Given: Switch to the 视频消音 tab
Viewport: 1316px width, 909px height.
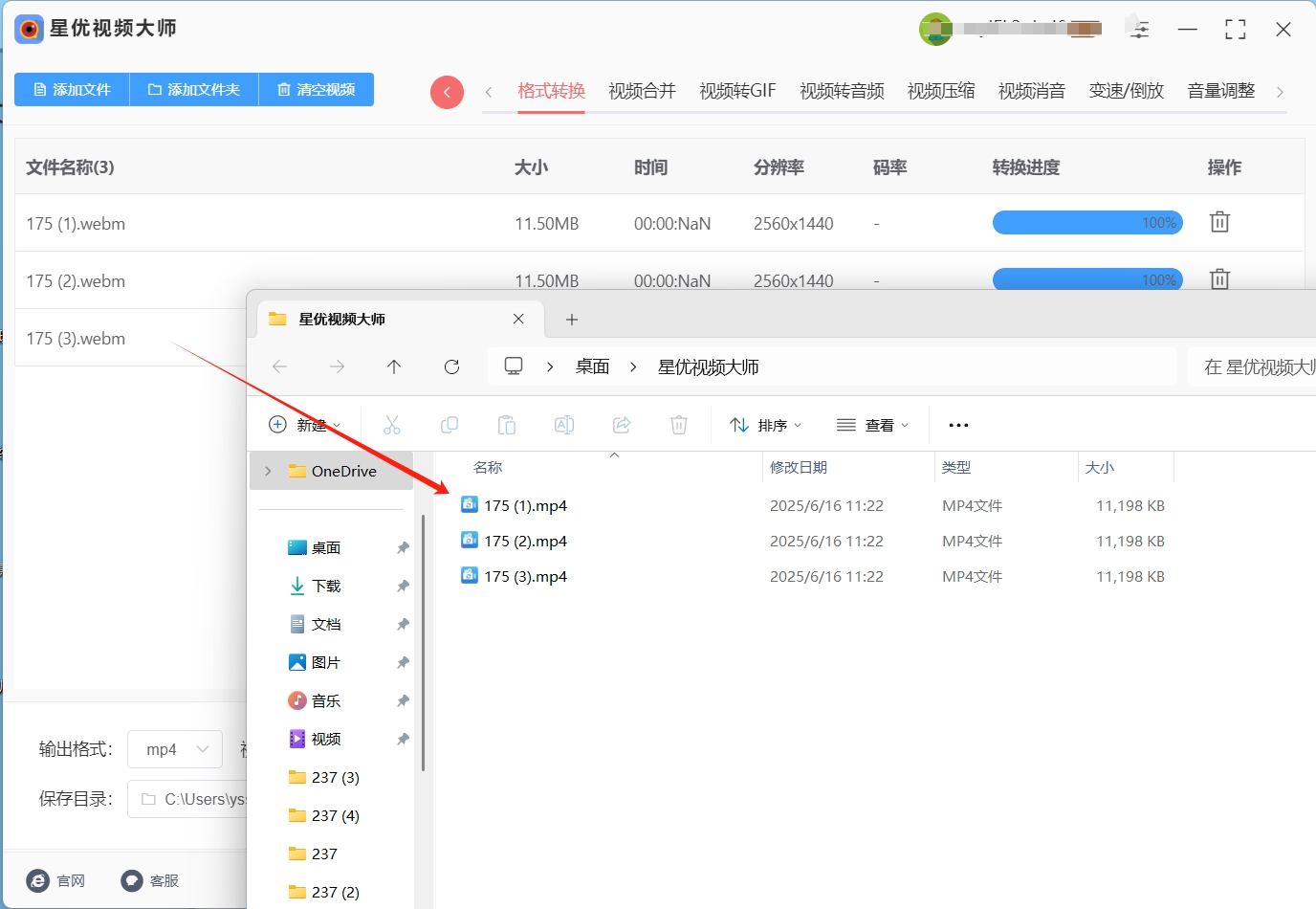Looking at the screenshot, I should [1032, 91].
